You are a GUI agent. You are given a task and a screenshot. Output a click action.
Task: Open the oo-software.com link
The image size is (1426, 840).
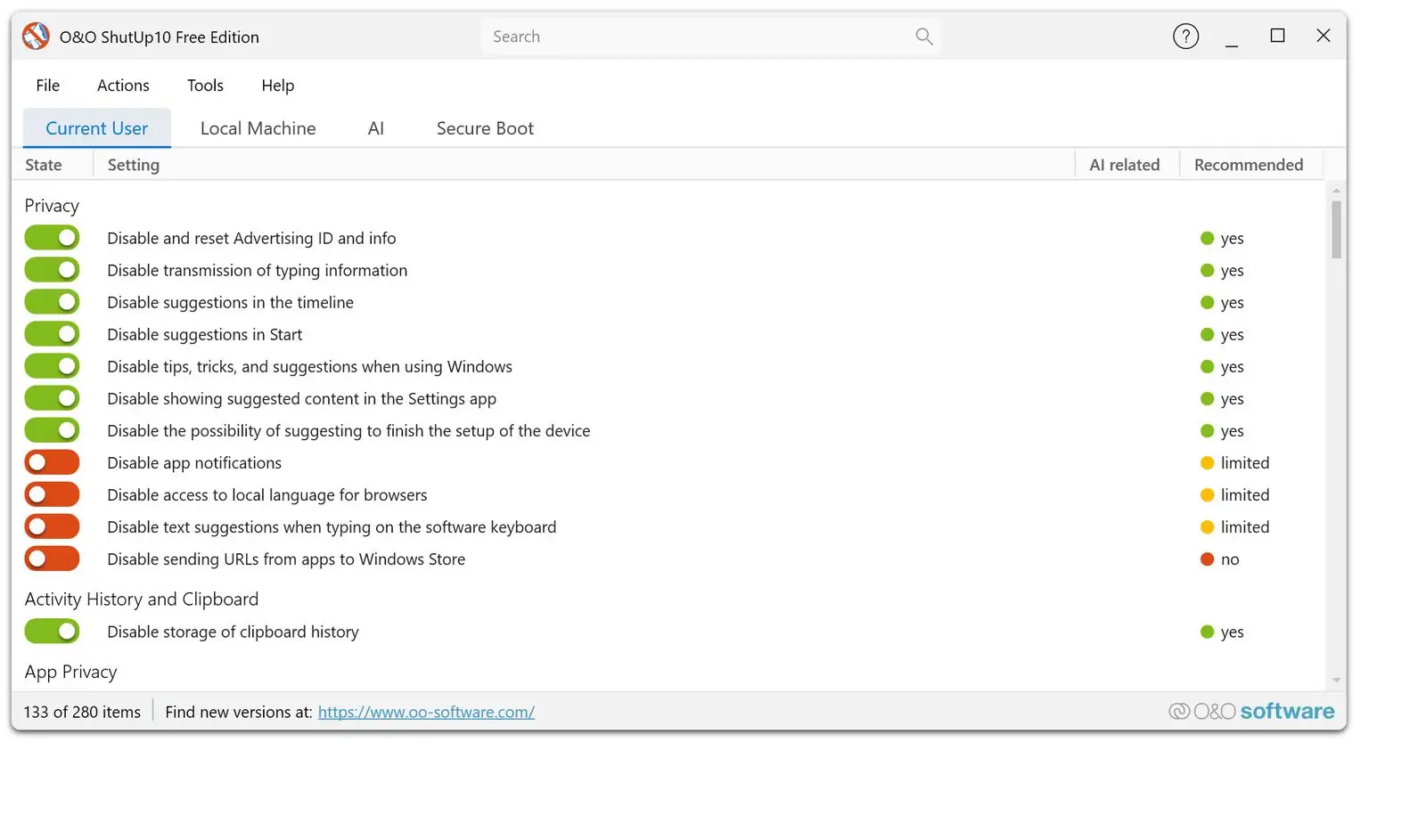coord(426,712)
